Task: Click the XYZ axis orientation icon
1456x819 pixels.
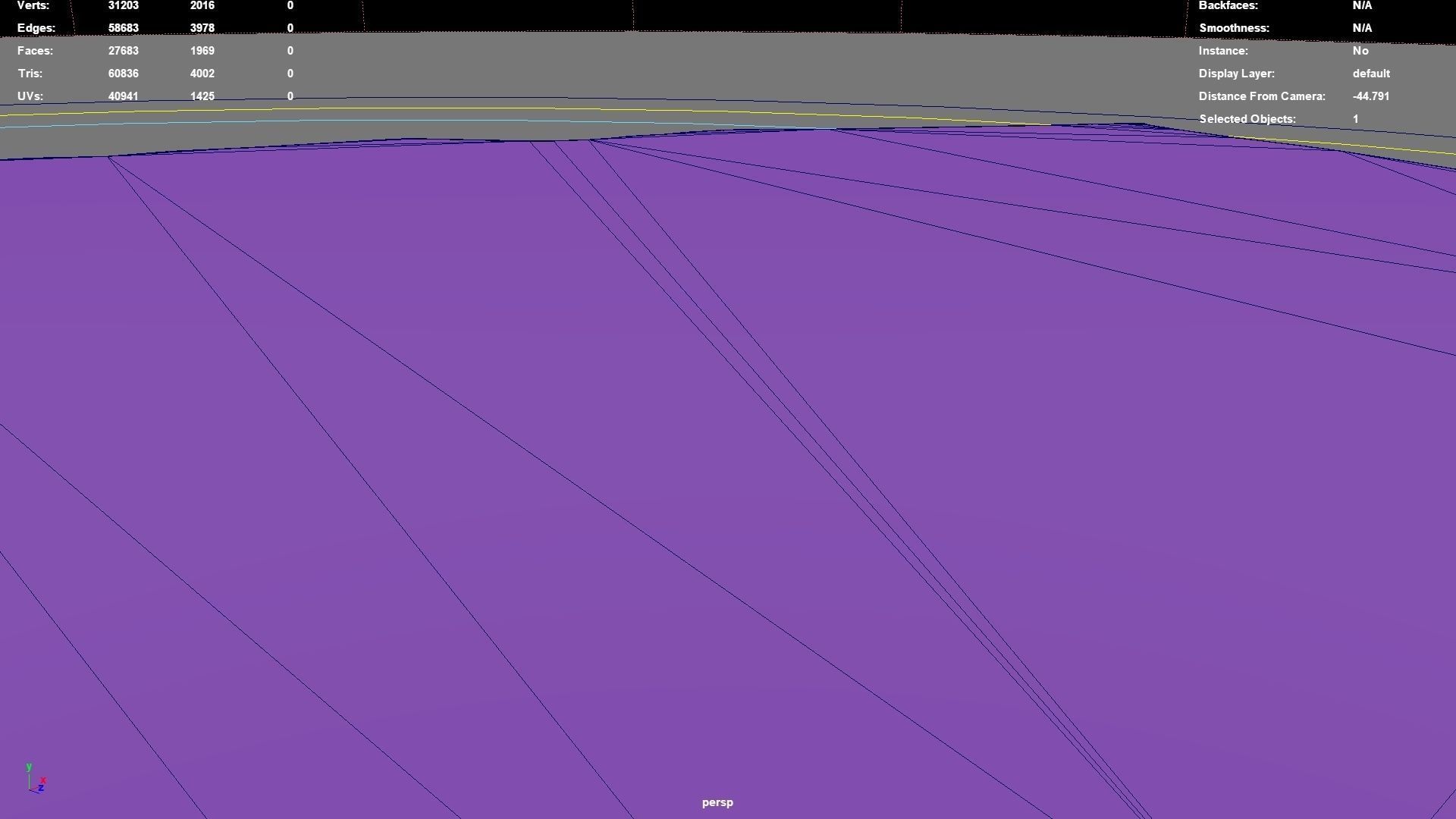Action: tap(36, 779)
